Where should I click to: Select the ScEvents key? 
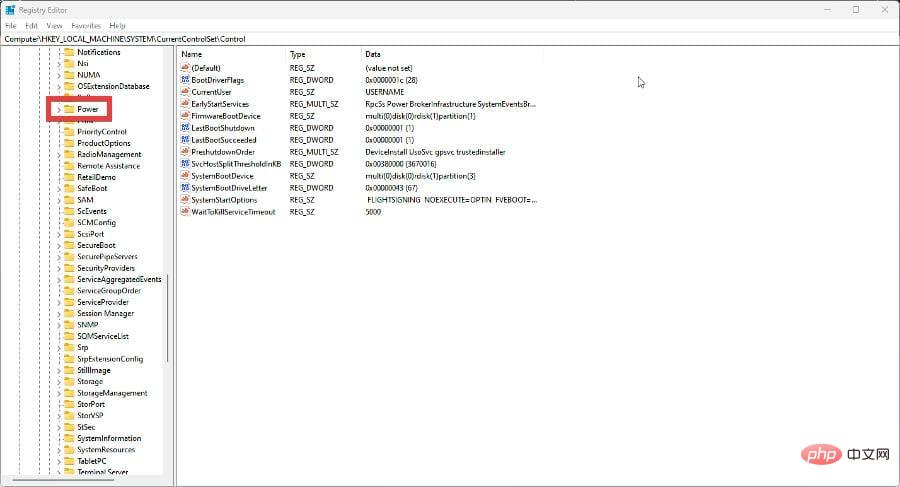tap(92, 211)
